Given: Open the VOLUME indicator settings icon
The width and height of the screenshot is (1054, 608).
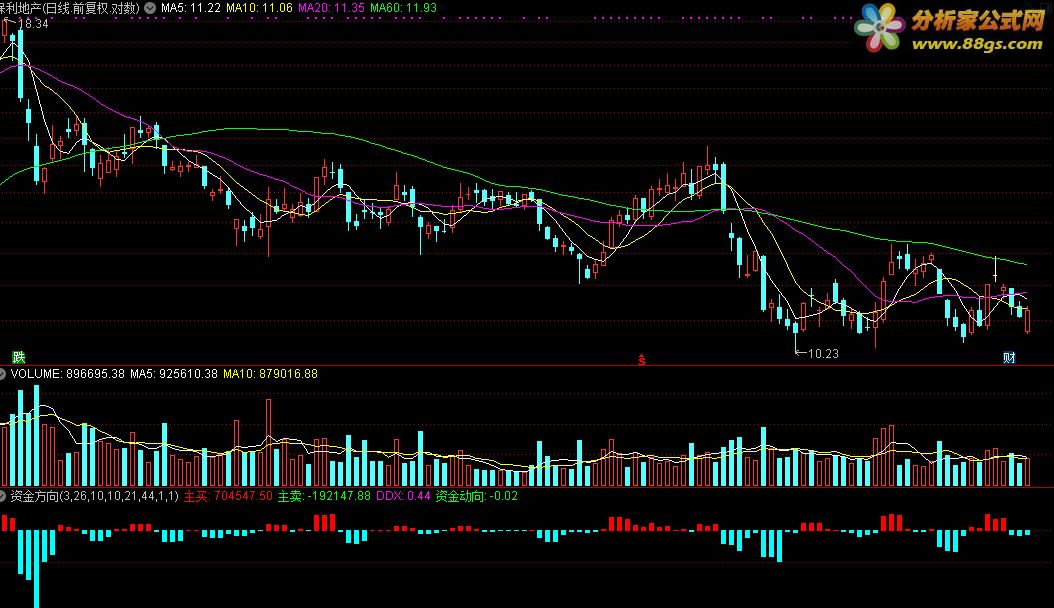Looking at the screenshot, I should click(x=3, y=374).
